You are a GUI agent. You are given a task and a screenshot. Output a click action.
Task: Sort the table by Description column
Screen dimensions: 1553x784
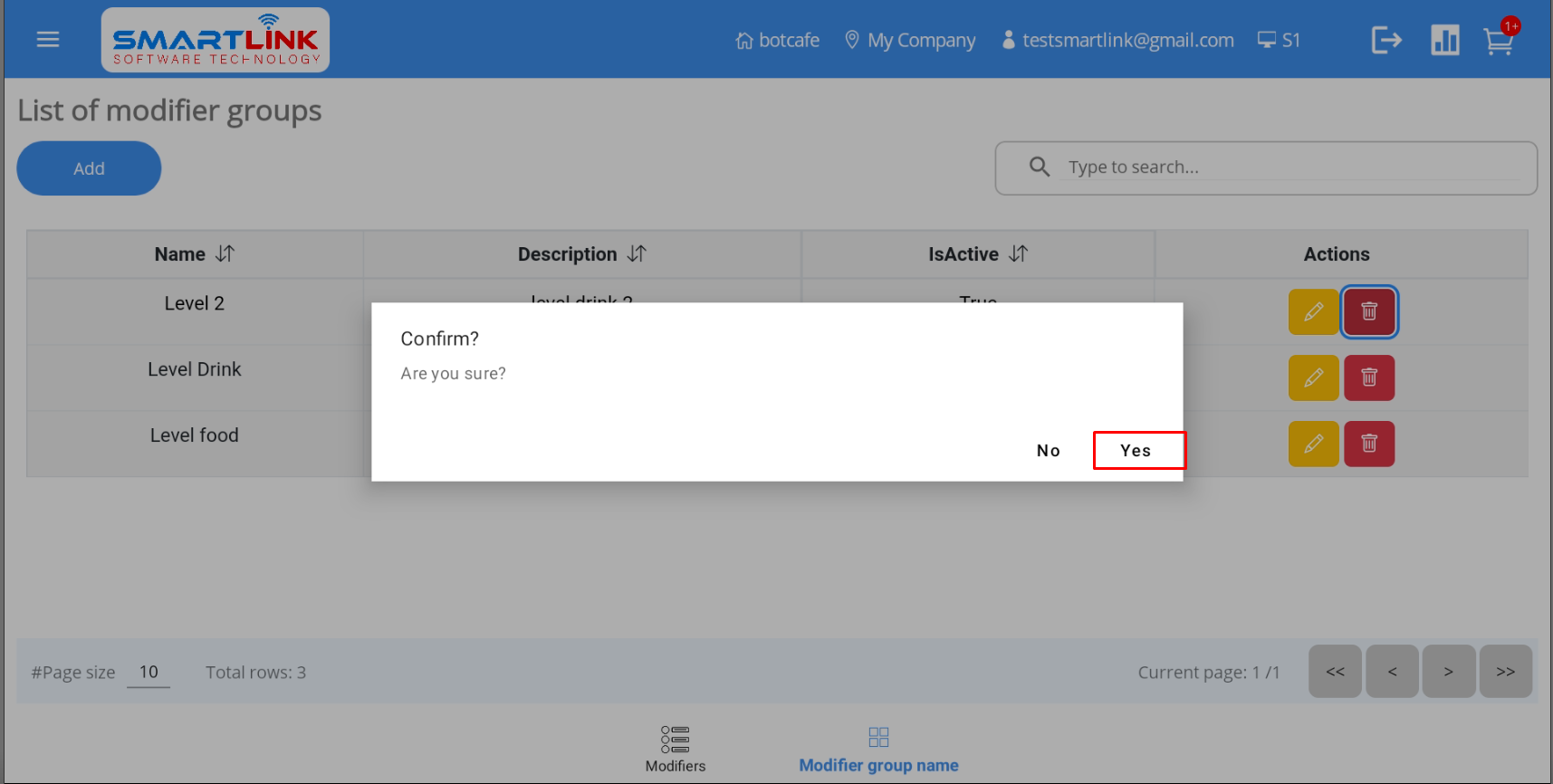(637, 254)
